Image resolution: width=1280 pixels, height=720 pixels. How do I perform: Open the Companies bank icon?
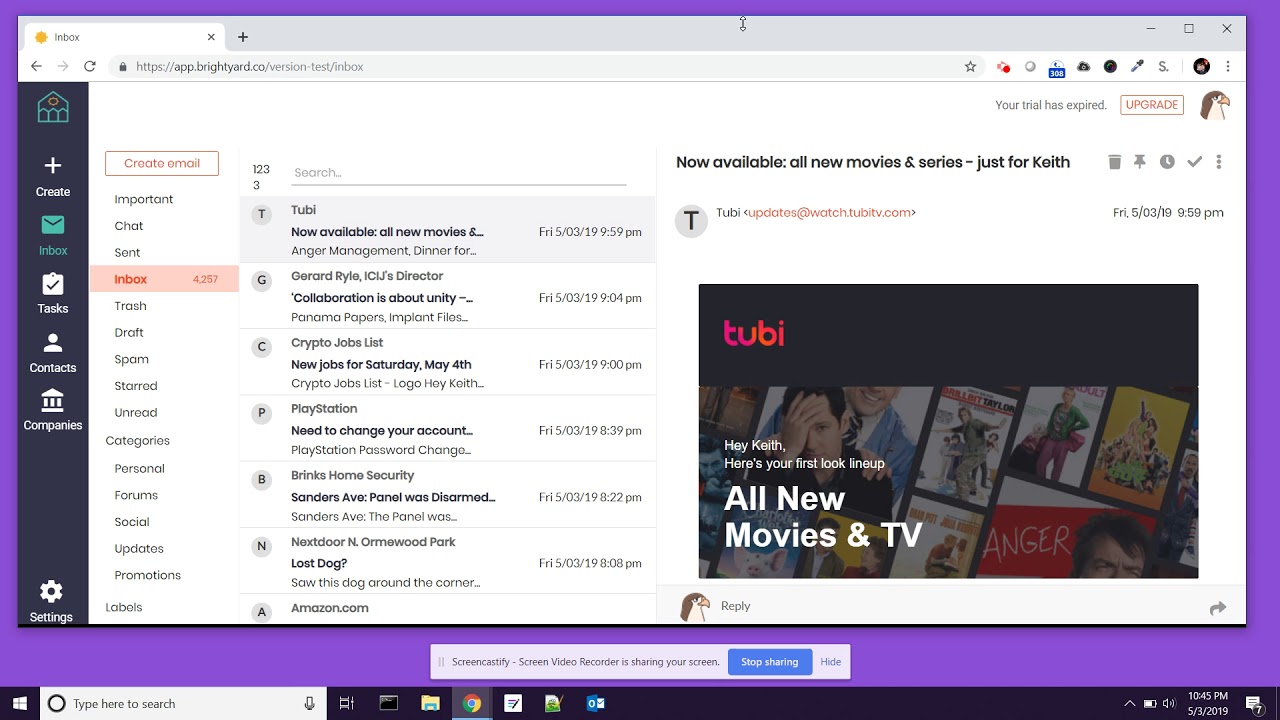click(x=53, y=401)
